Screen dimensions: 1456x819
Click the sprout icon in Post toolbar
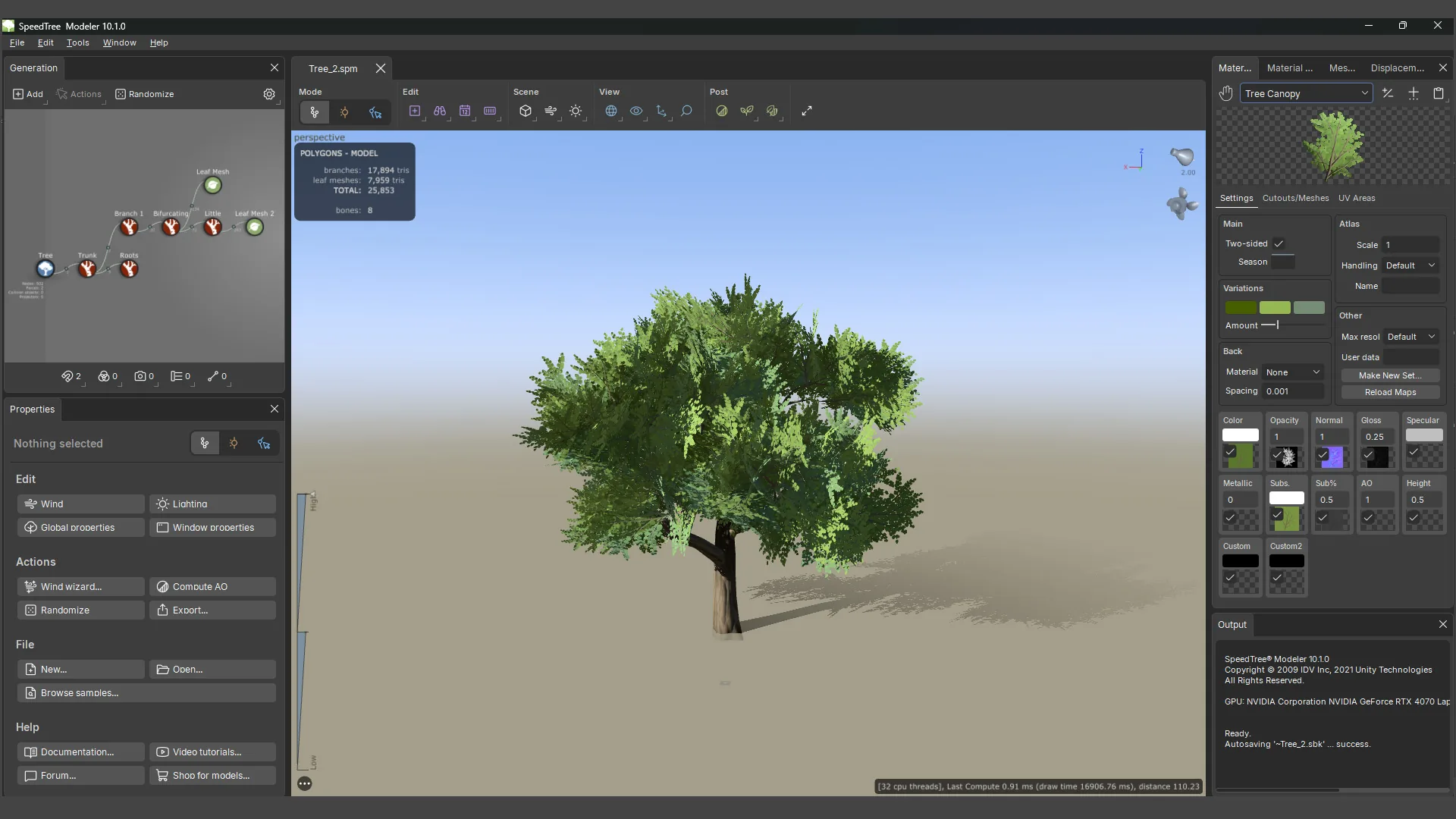(747, 111)
